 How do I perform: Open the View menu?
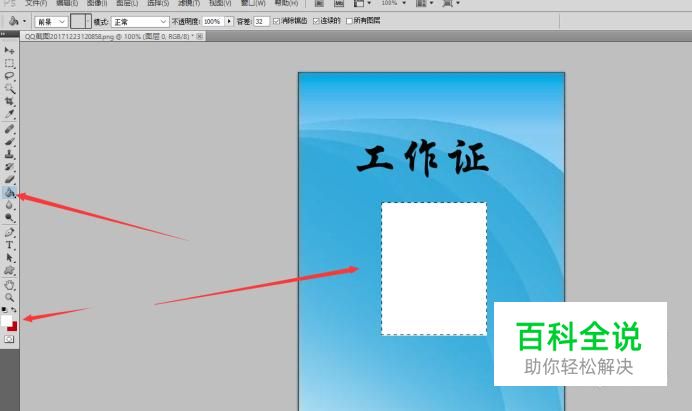[x=220, y=3]
